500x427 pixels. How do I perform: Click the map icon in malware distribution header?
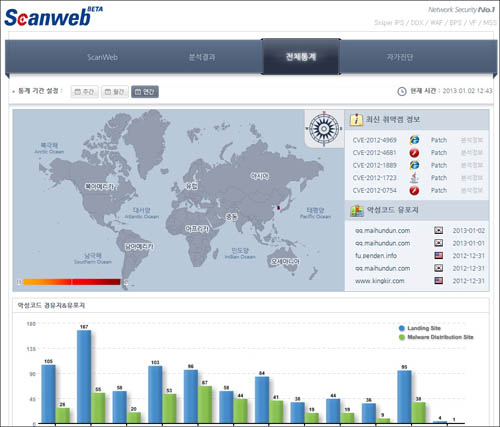(x=357, y=210)
